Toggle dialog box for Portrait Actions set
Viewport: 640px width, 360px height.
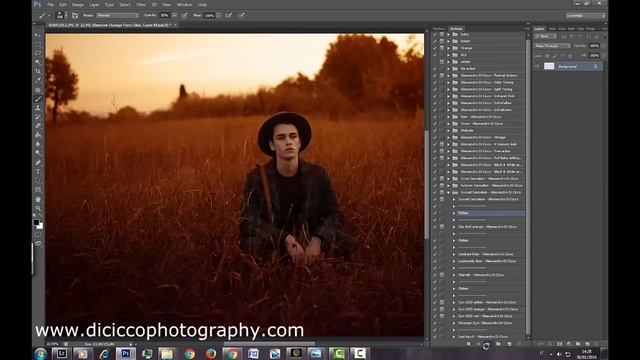pos(442,76)
